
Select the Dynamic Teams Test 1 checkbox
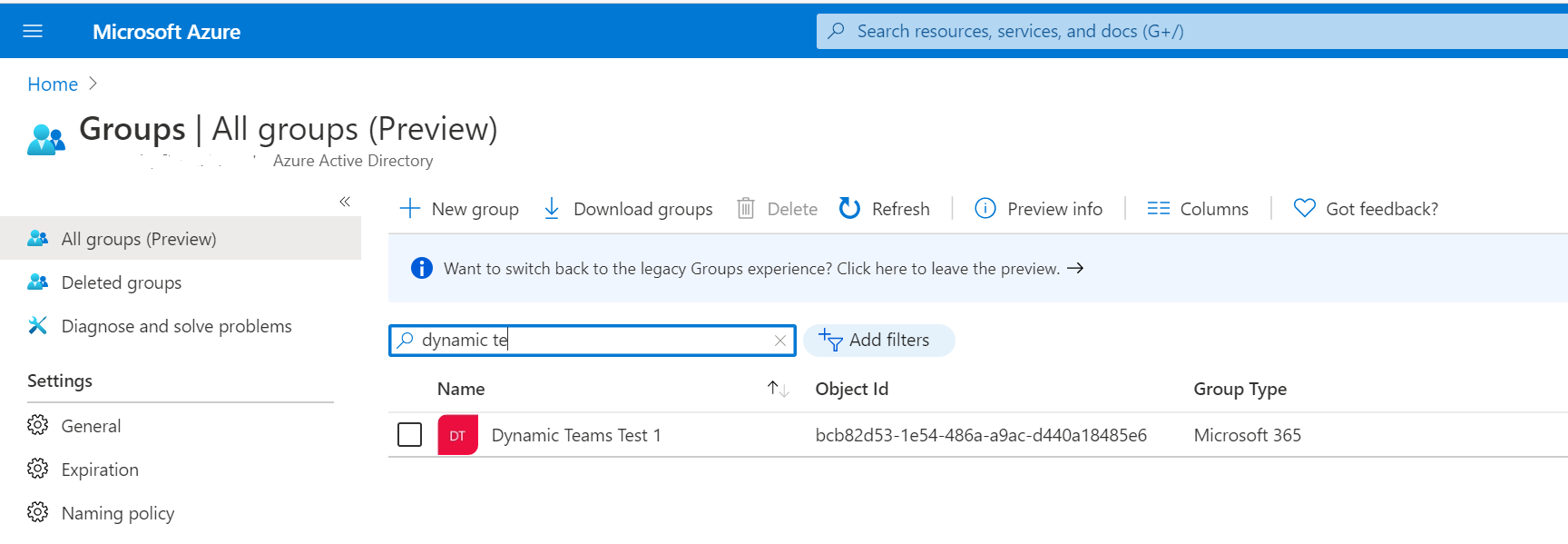click(410, 435)
